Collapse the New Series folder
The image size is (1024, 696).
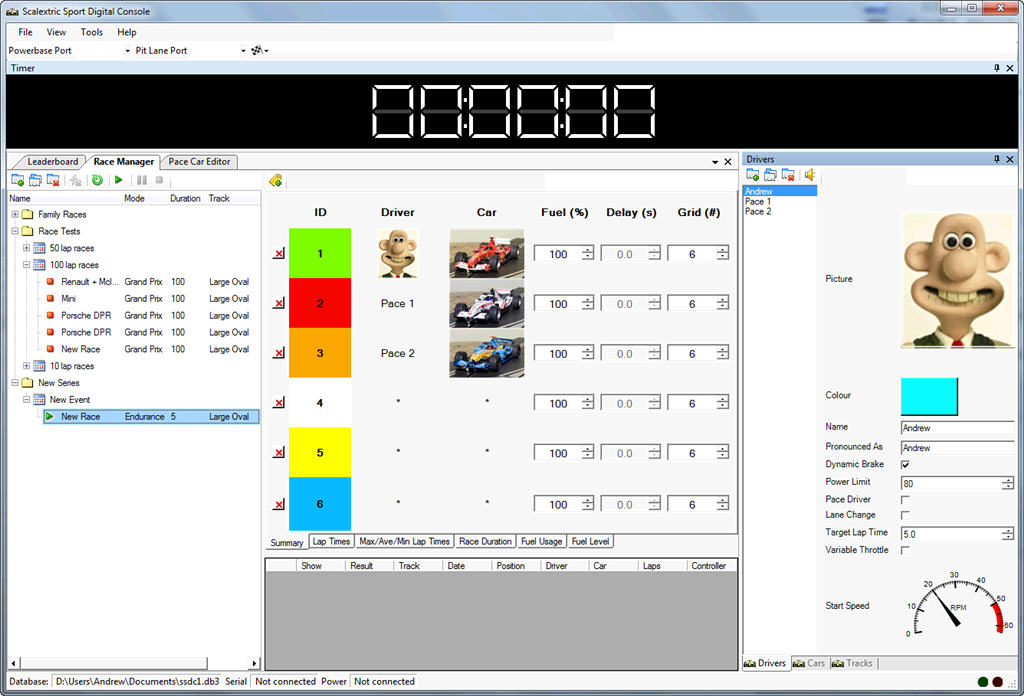15,383
